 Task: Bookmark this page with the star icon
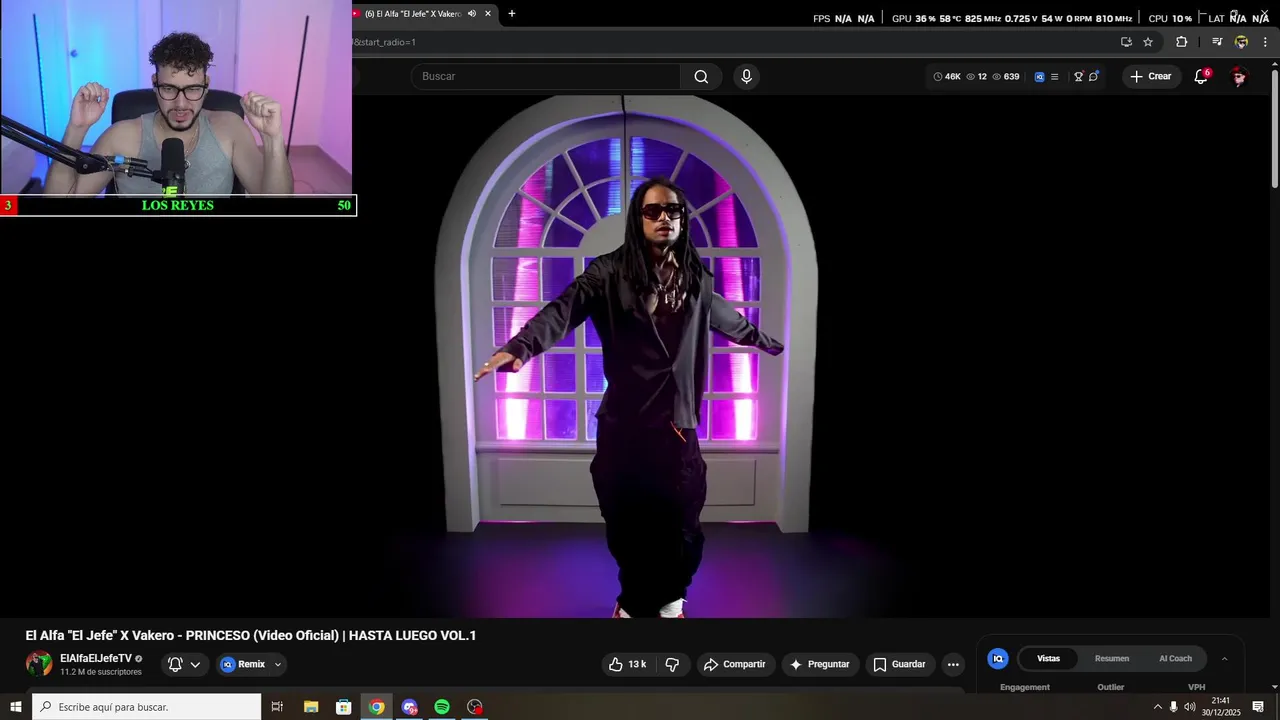(1148, 42)
